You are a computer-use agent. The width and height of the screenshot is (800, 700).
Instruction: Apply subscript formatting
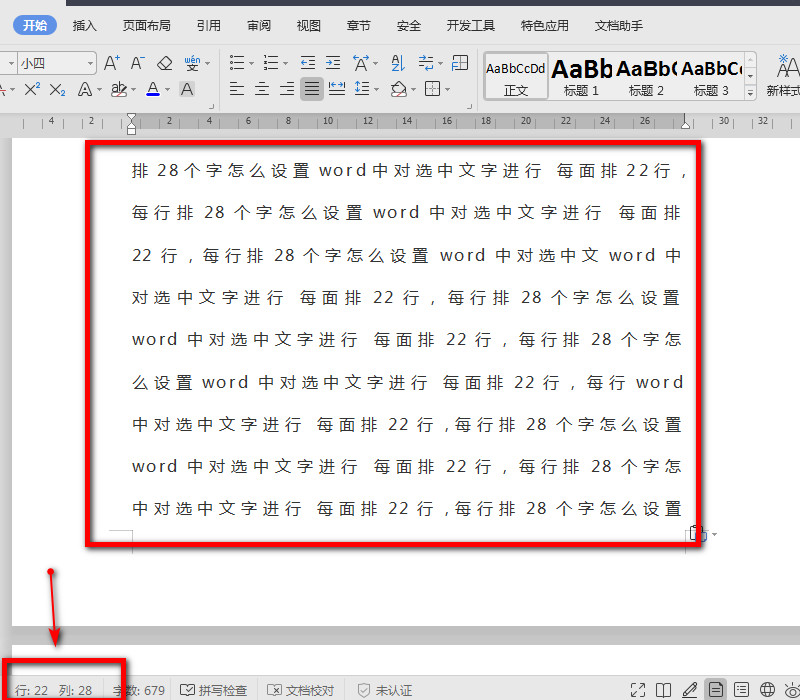tap(57, 89)
